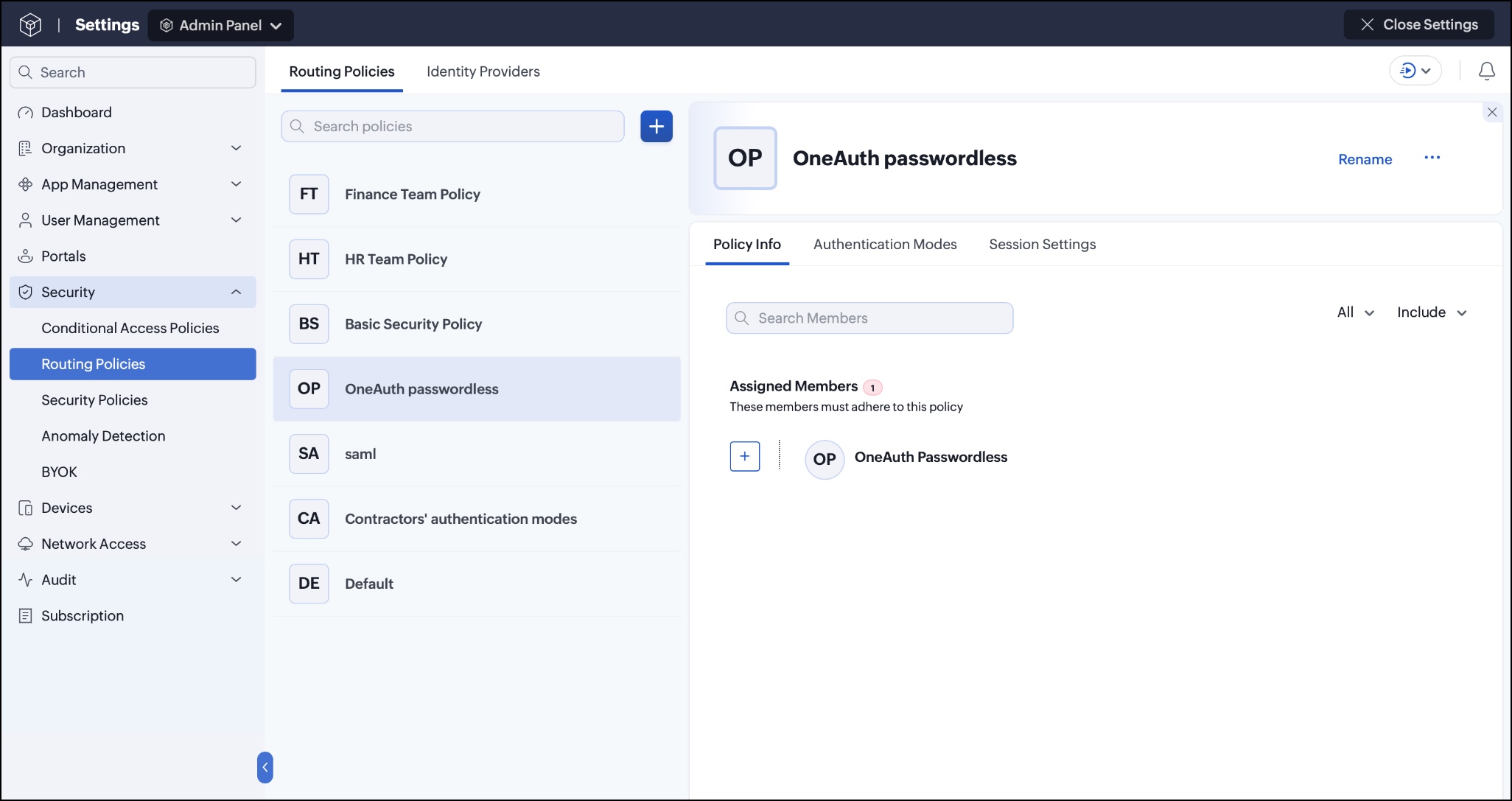Expand the Audit section chevron
Screen dimensions: 1512x801
237,580
